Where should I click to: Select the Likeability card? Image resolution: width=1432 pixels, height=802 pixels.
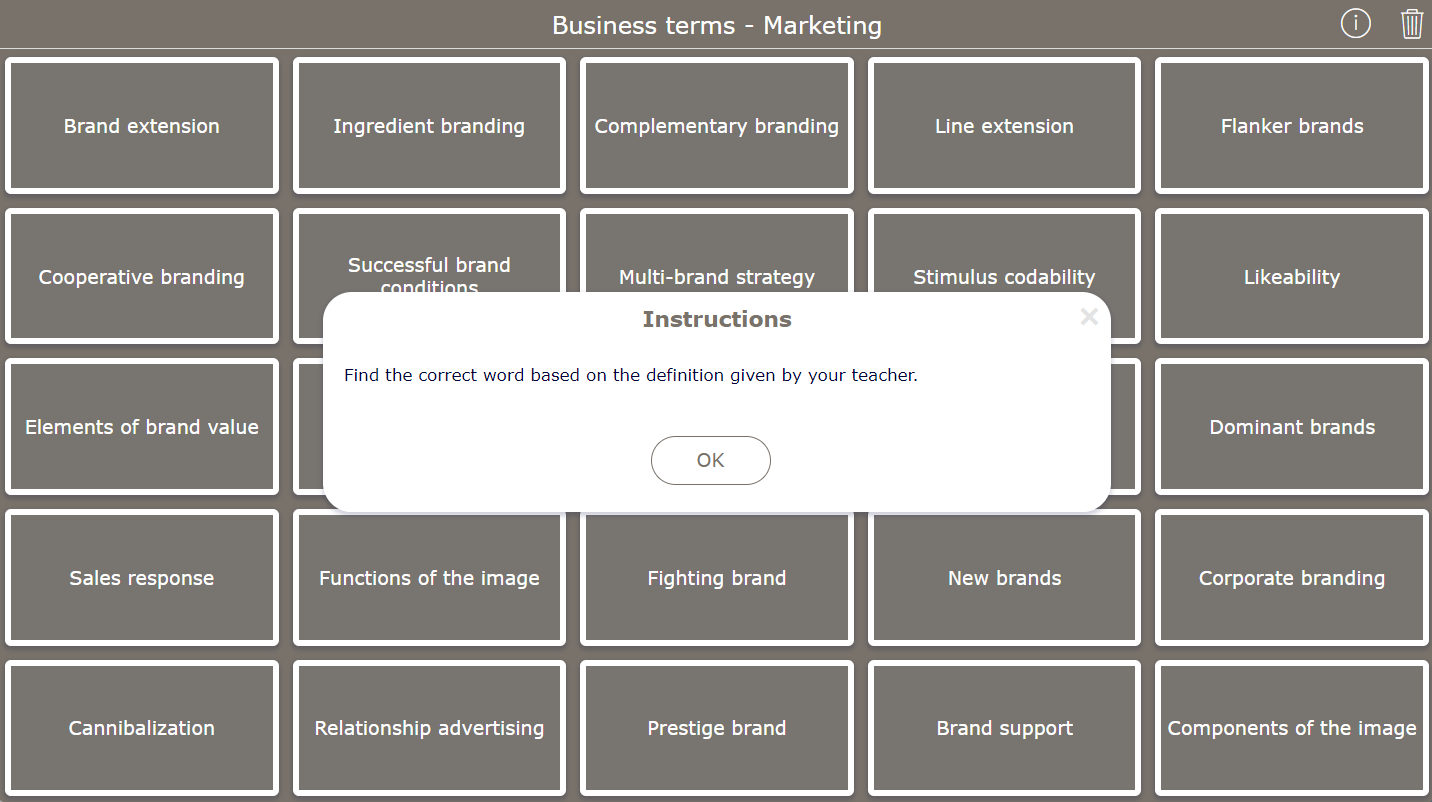click(x=1292, y=276)
